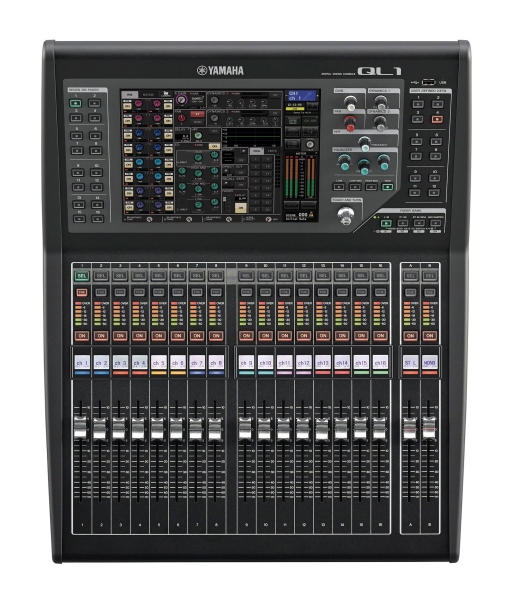This screenshot has width=512, height=600.
Task: Mute channel 1 with its ON key
Action: coord(82,336)
